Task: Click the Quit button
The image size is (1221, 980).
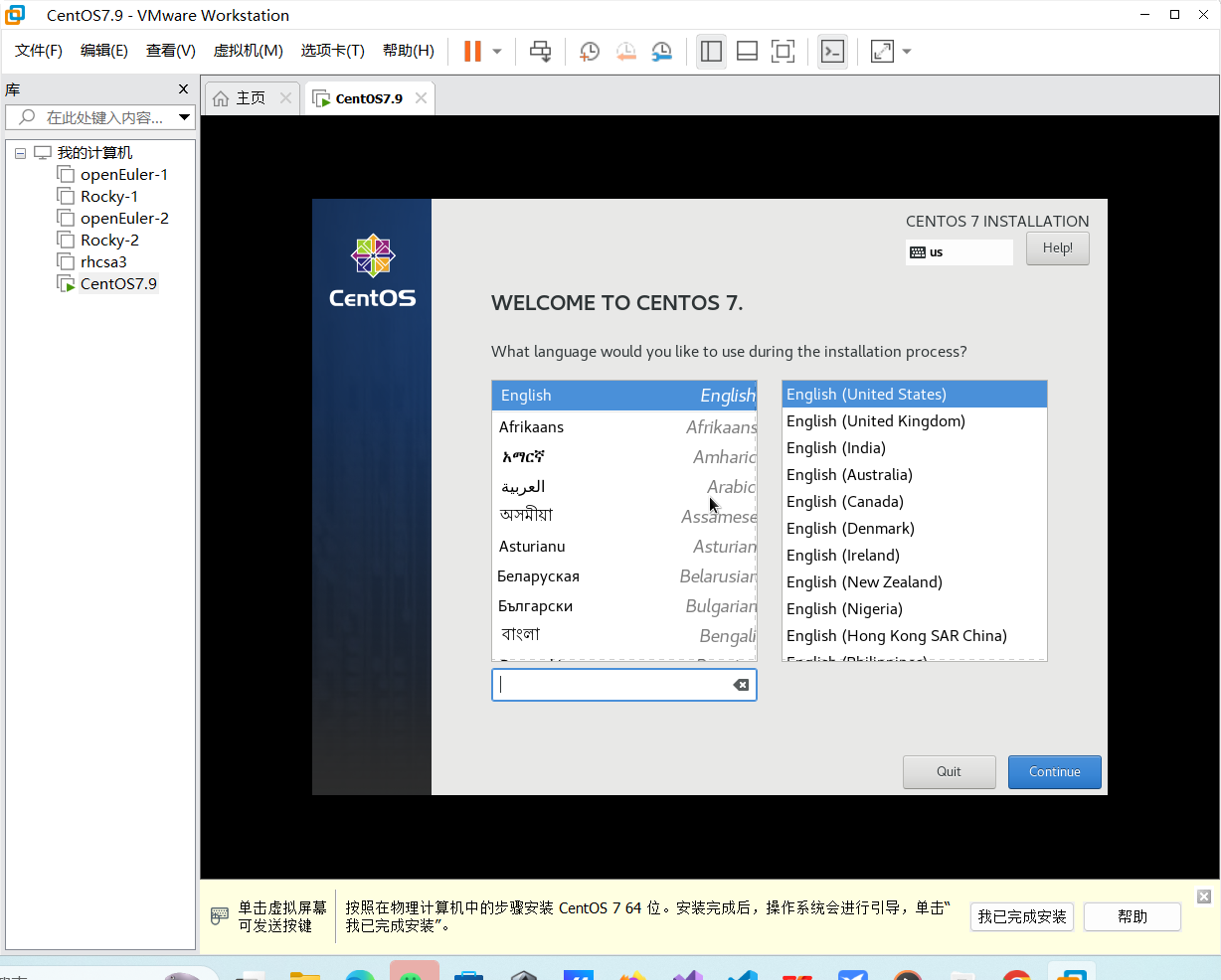Action: point(950,772)
